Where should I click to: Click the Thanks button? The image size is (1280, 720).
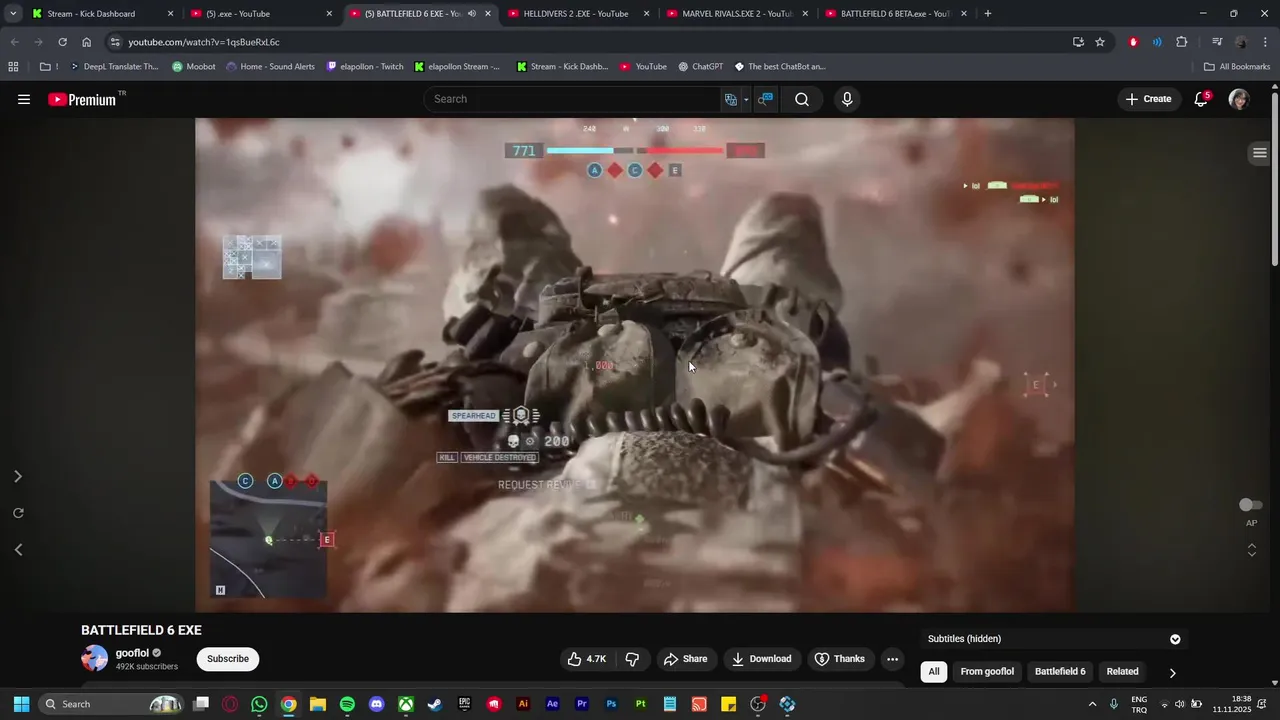(x=840, y=659)
